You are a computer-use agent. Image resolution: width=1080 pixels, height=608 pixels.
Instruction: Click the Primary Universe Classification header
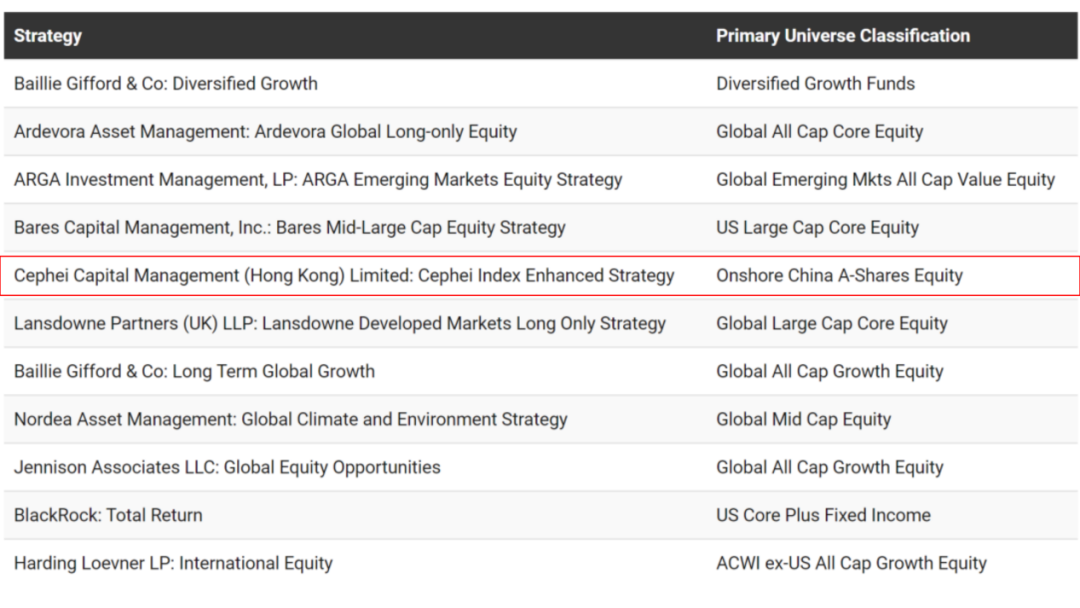coord(842,36)
